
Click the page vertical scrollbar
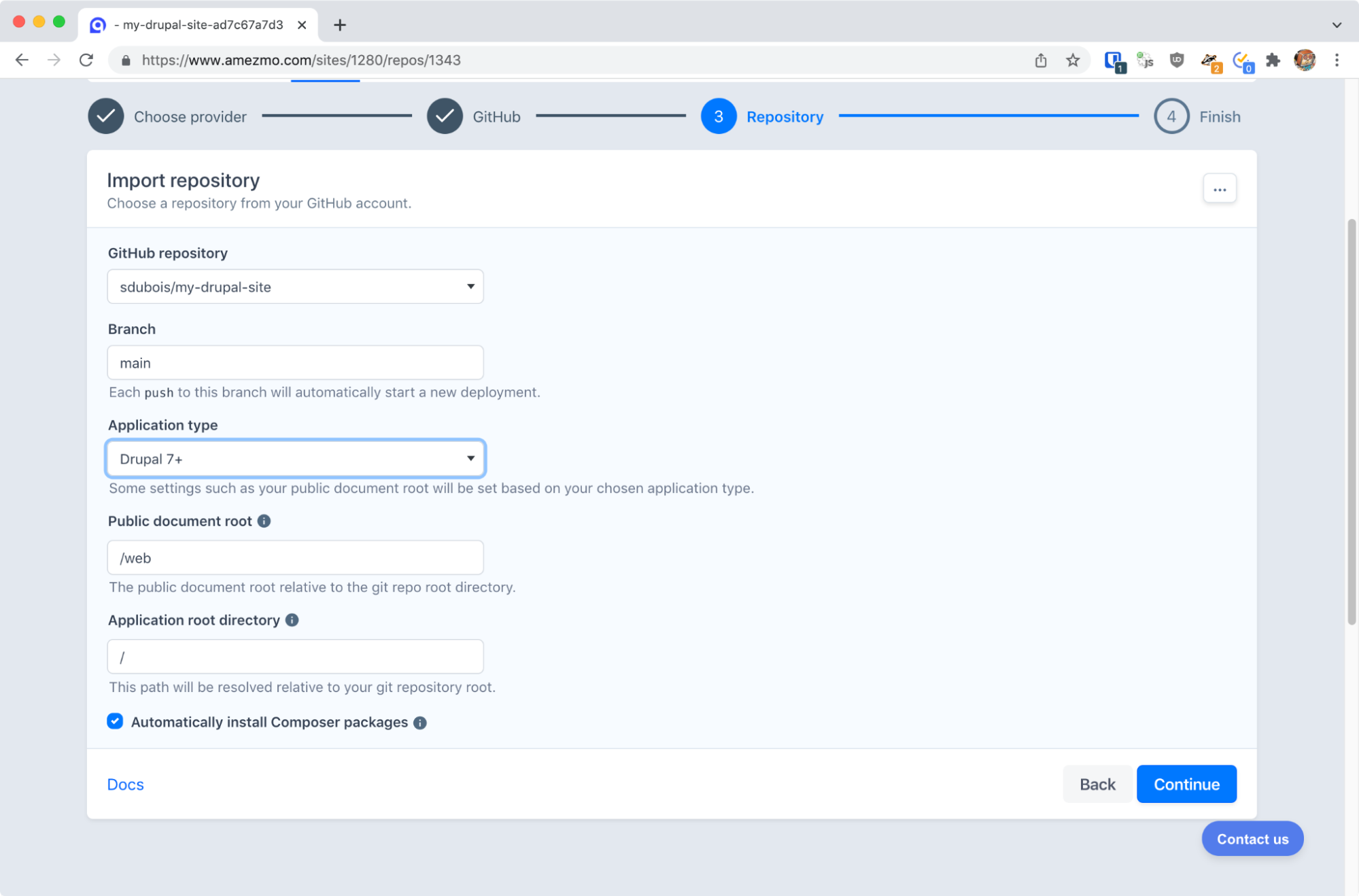(1352, 421)
